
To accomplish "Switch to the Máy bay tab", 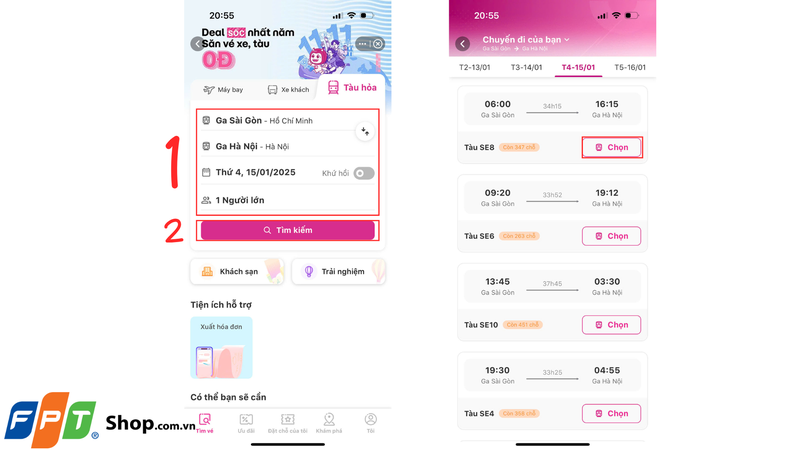I will [x=223, y=90].
